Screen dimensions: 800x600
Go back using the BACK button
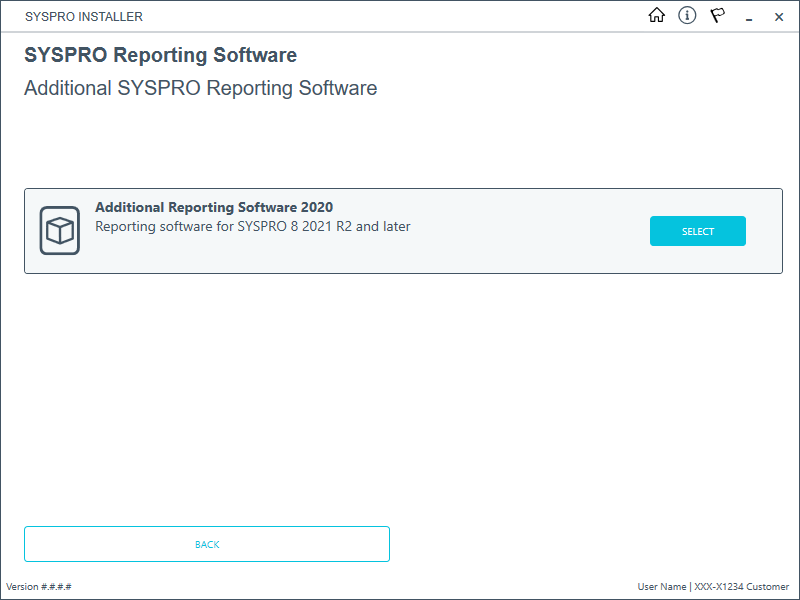point(207,544)
